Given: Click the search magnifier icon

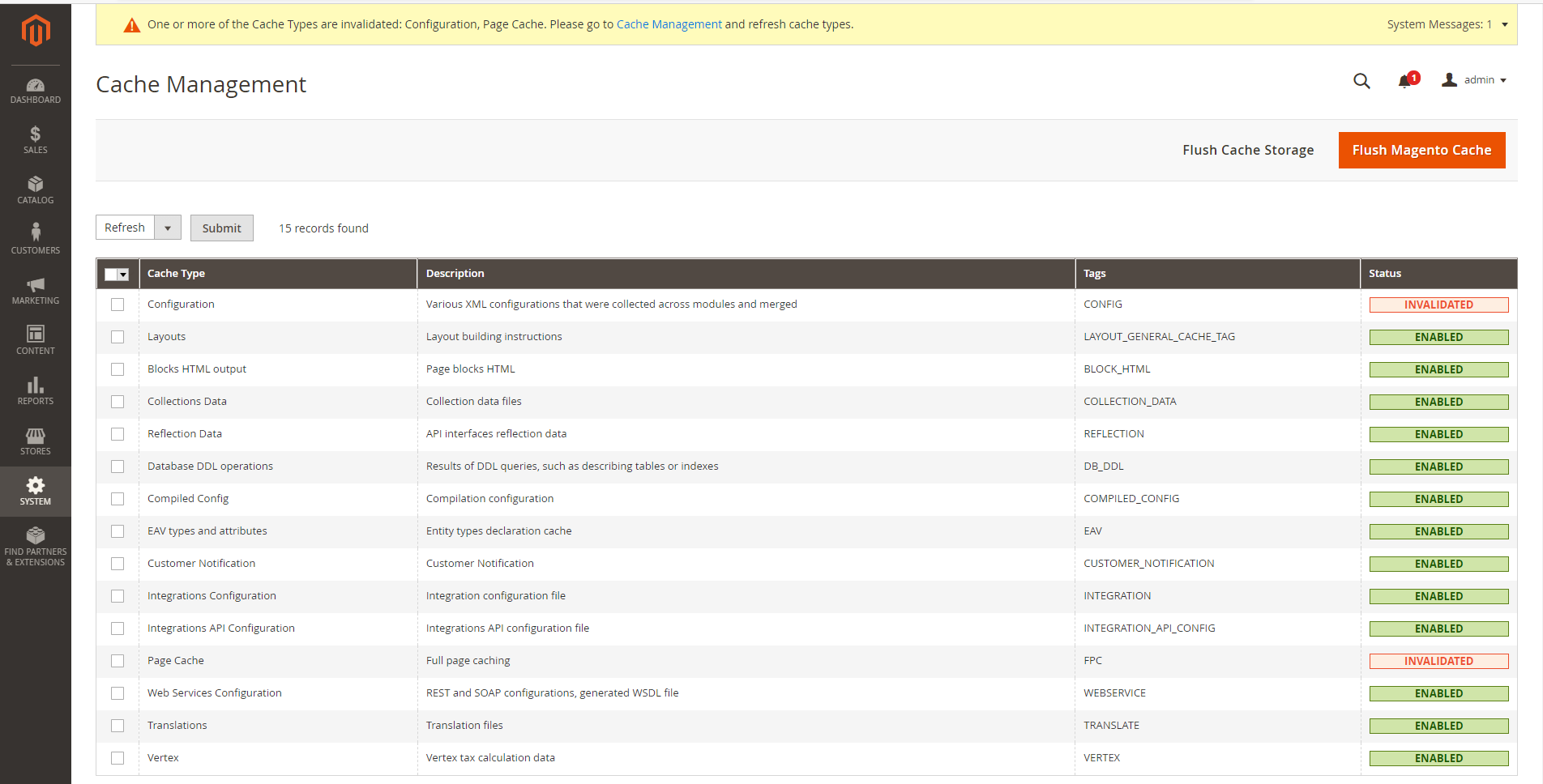Looking at the screenshot, I should click(x=1361, y=81).
